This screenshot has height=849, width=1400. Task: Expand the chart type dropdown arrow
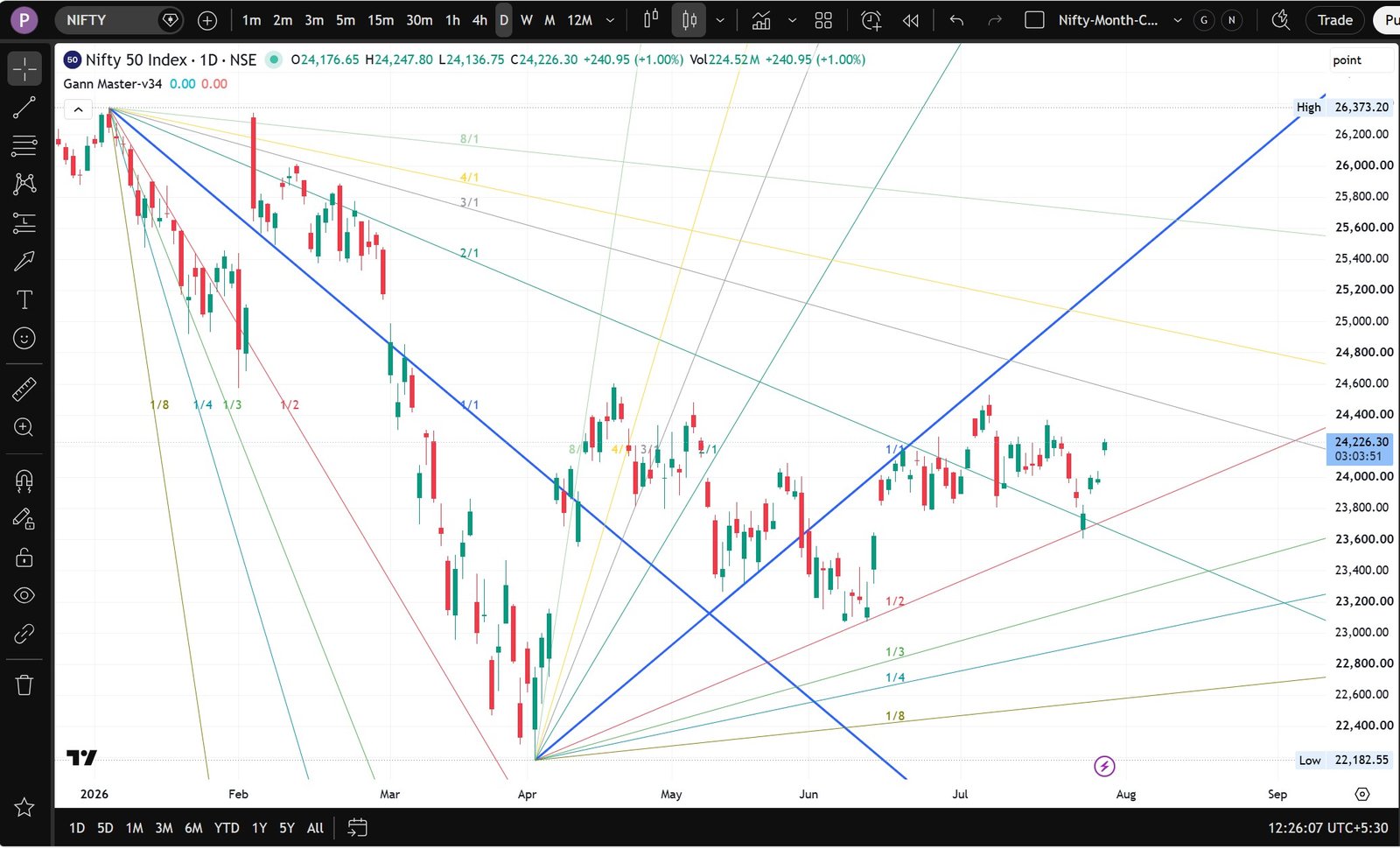coord(720,20)
